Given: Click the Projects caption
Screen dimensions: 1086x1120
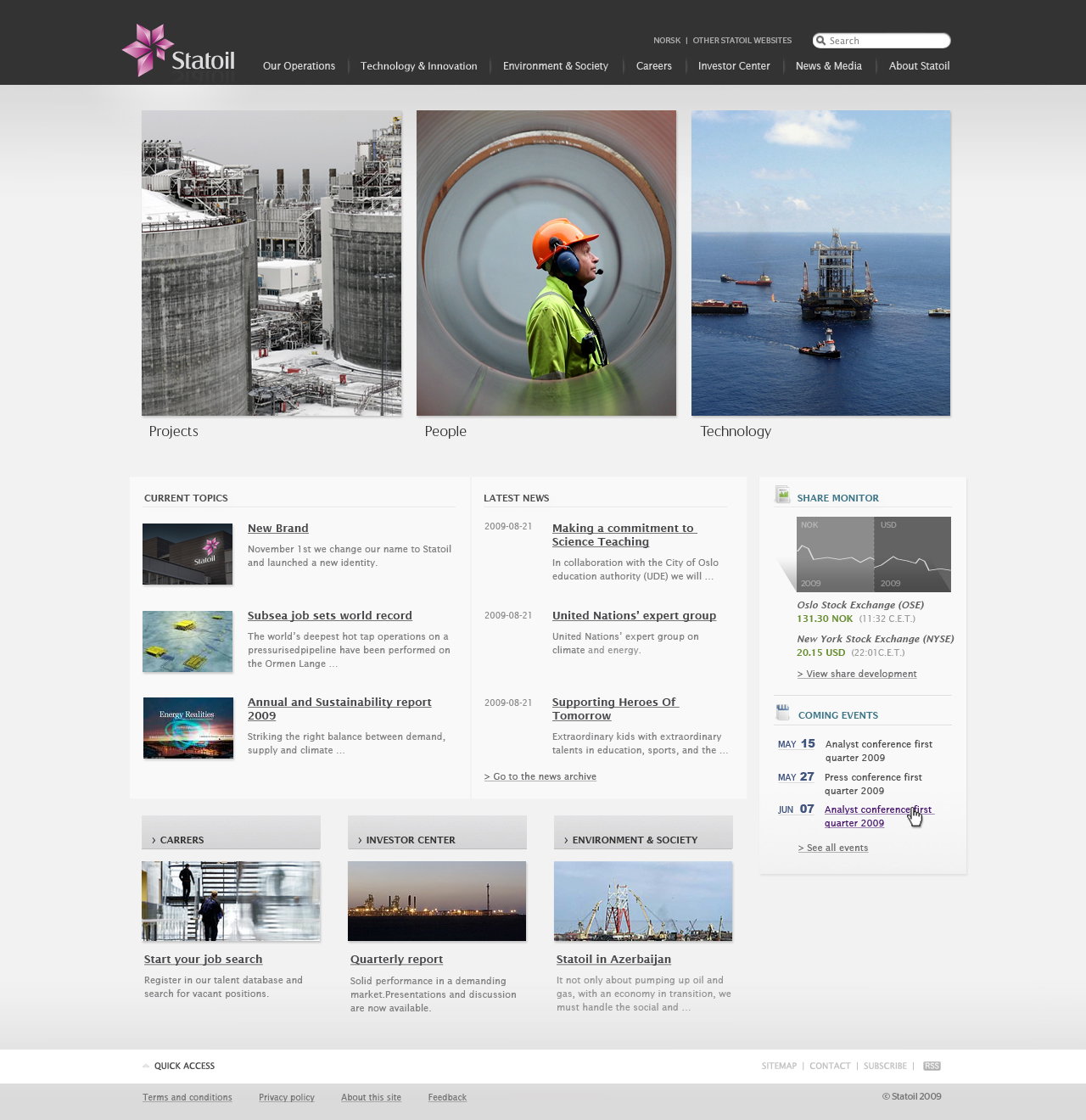Looking at the screenshot, I should tap(173, 431).
